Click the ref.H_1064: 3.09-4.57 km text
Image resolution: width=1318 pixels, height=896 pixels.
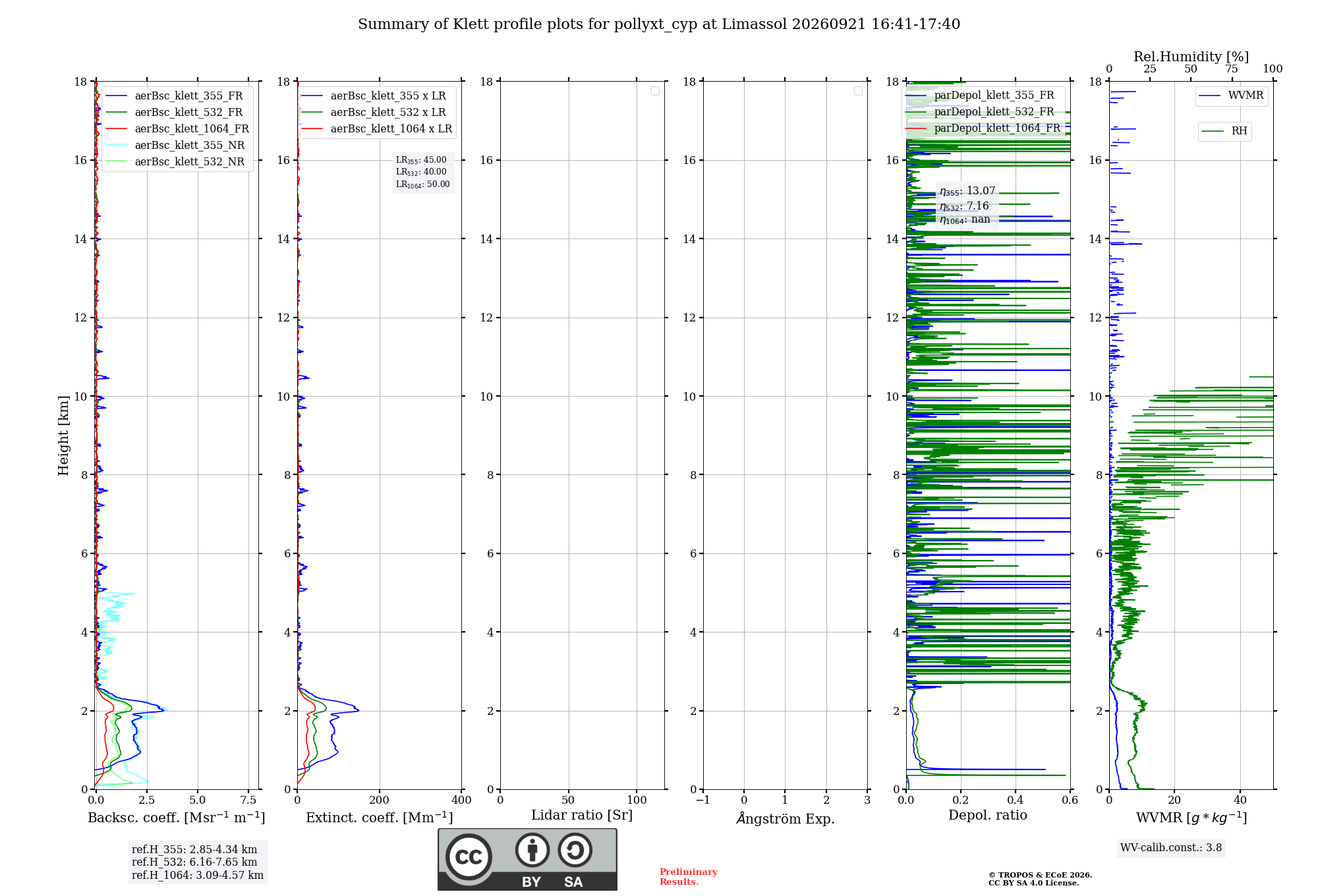click(x=198, y=876)
